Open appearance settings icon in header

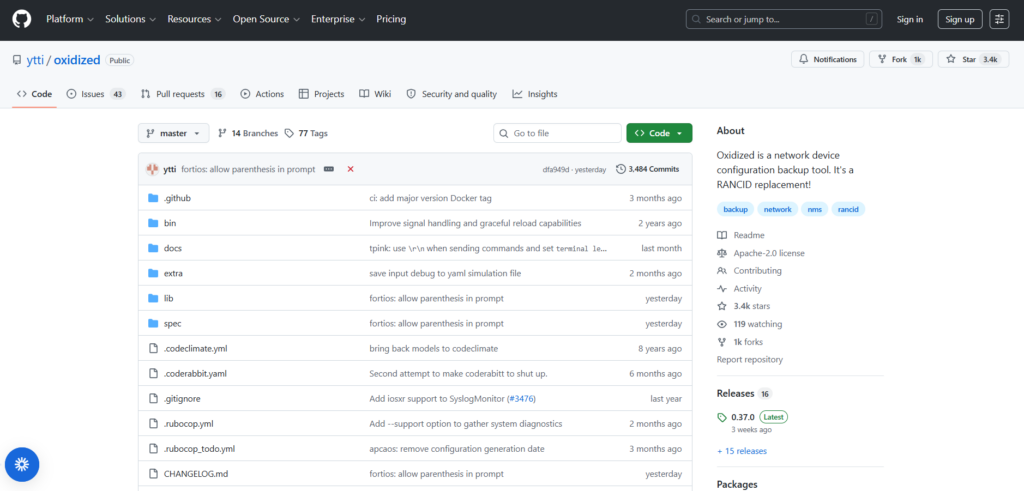point(999,20)
